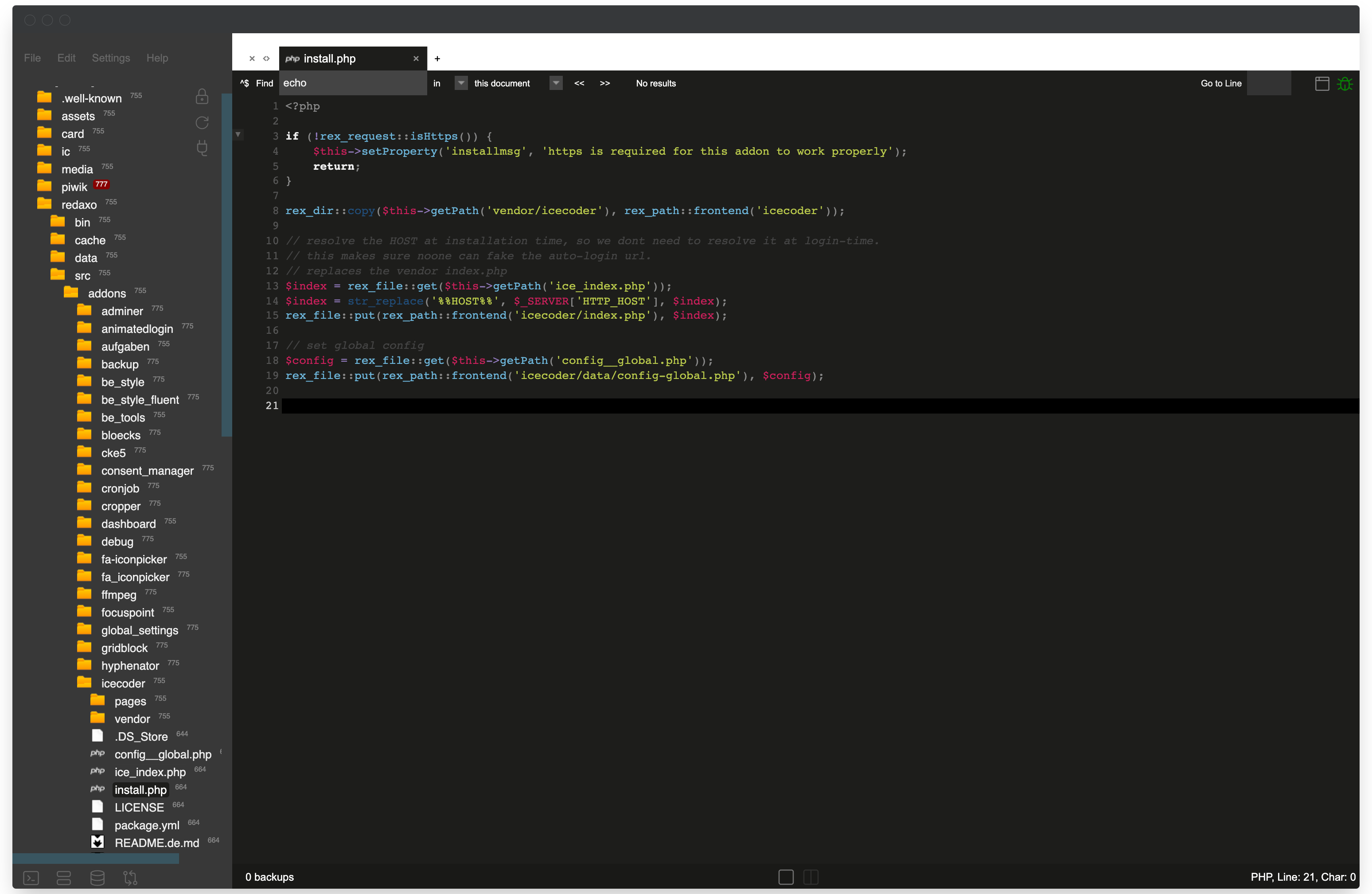This screenshot has width=1372, height=894.
Task: Click the database icon in bottom bar
Action: click(x=97, y=878)
